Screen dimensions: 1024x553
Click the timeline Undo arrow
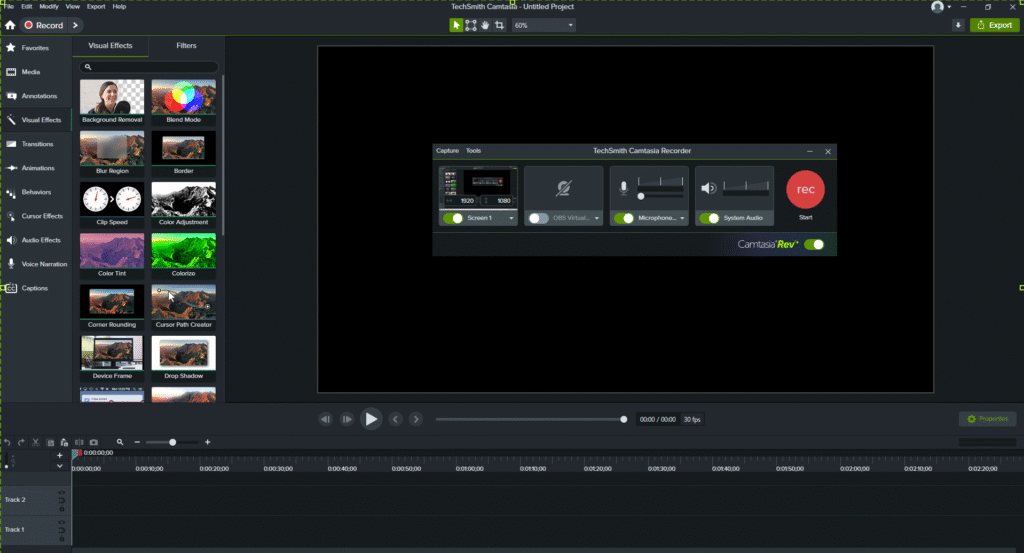pyautogui.click(x=7, y=442)
